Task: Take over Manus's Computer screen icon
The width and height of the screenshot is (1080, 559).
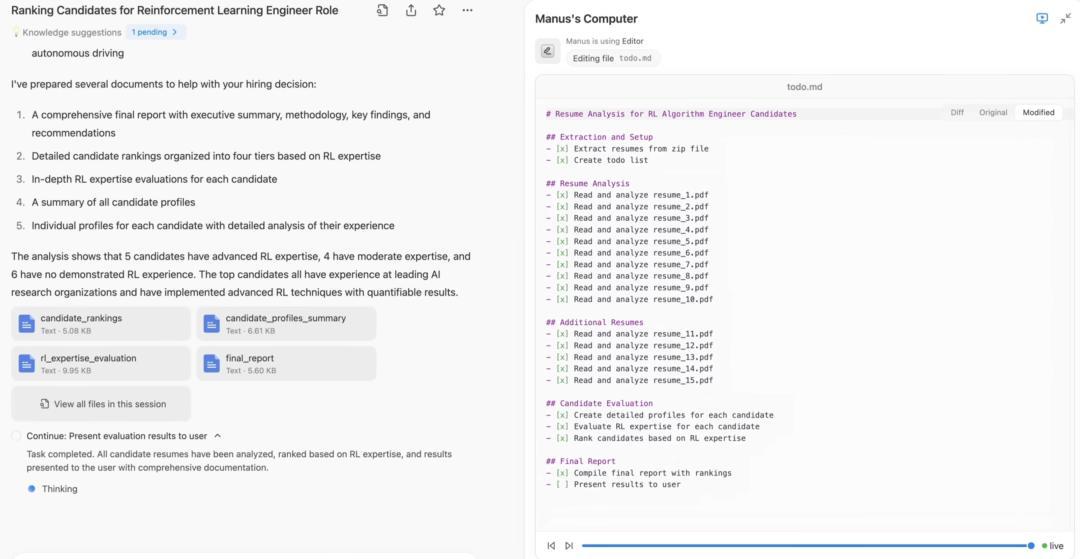Action: (x=1042, y=19)
